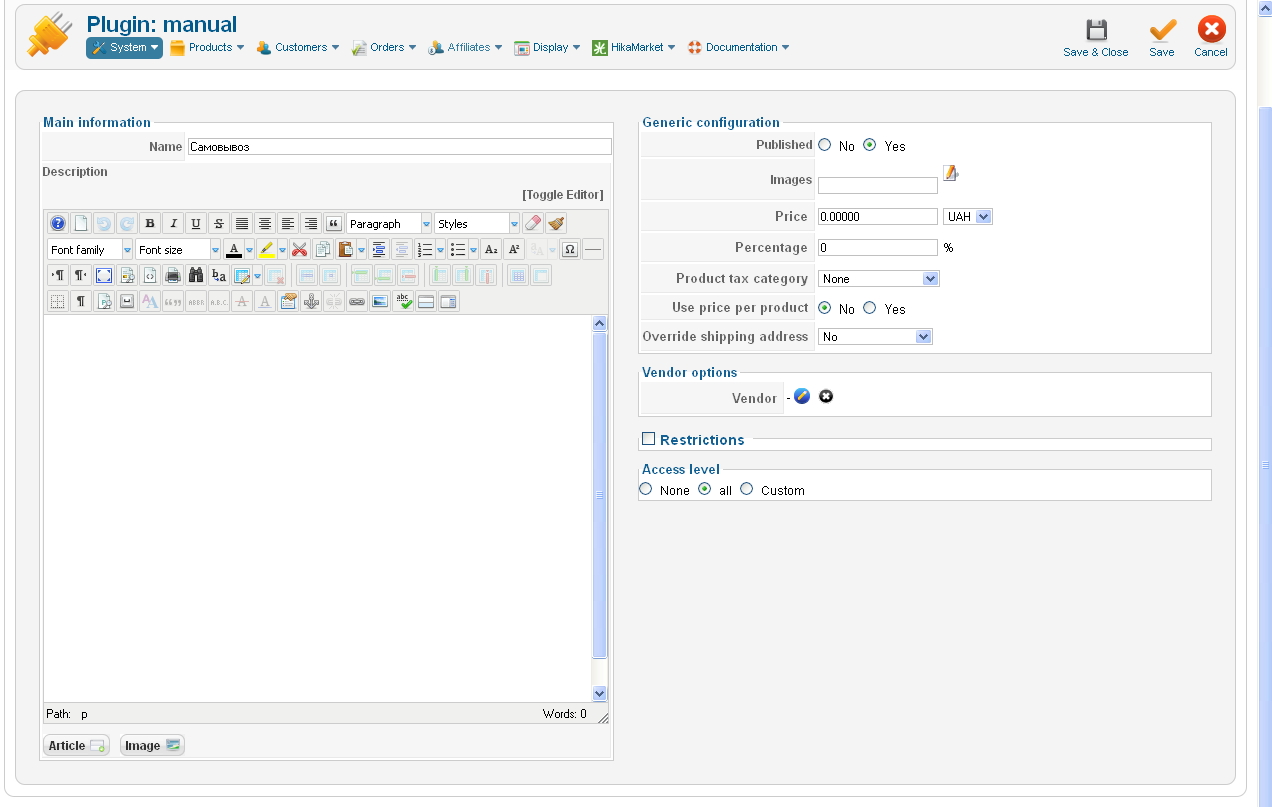Viewport: 1272px width, 807px height.
Task: Set Use price per product to Yes
Action: coord(870,308)
